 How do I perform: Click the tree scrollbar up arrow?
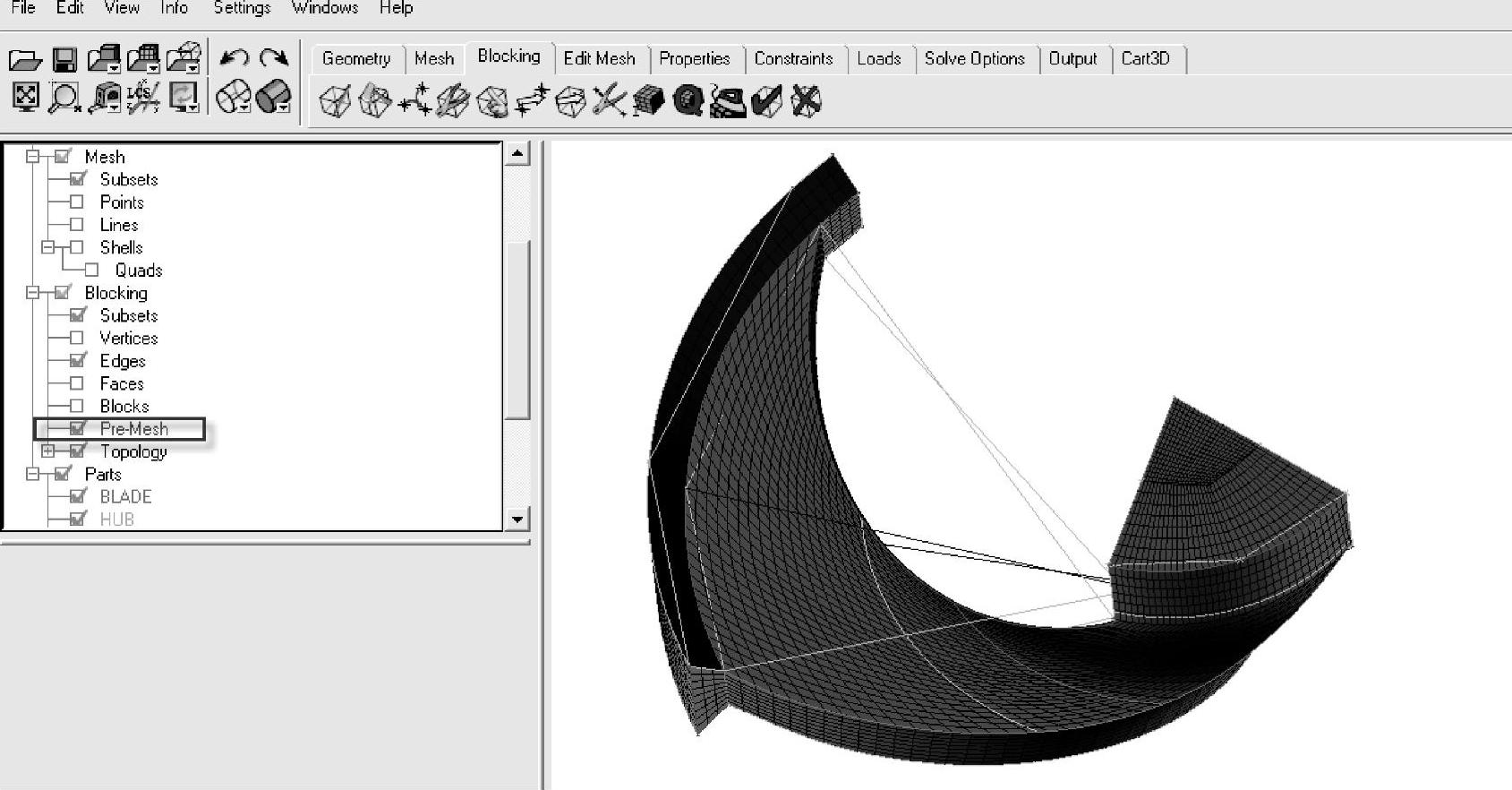coord(517,153)
